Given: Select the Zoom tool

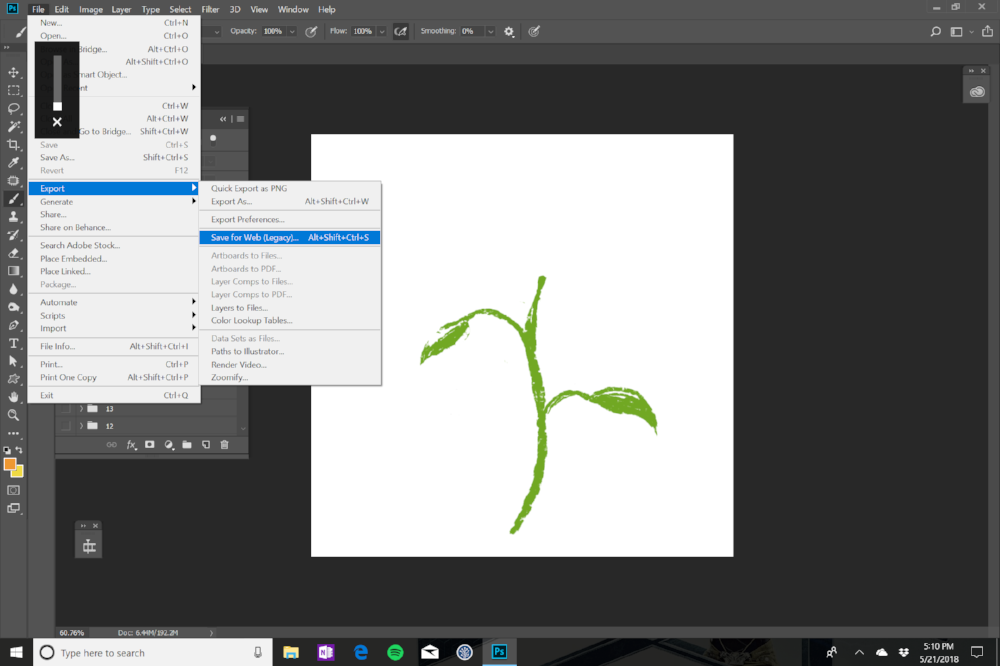Looking at the screenshot, I should pyautogui.click(x=13, y=415).
